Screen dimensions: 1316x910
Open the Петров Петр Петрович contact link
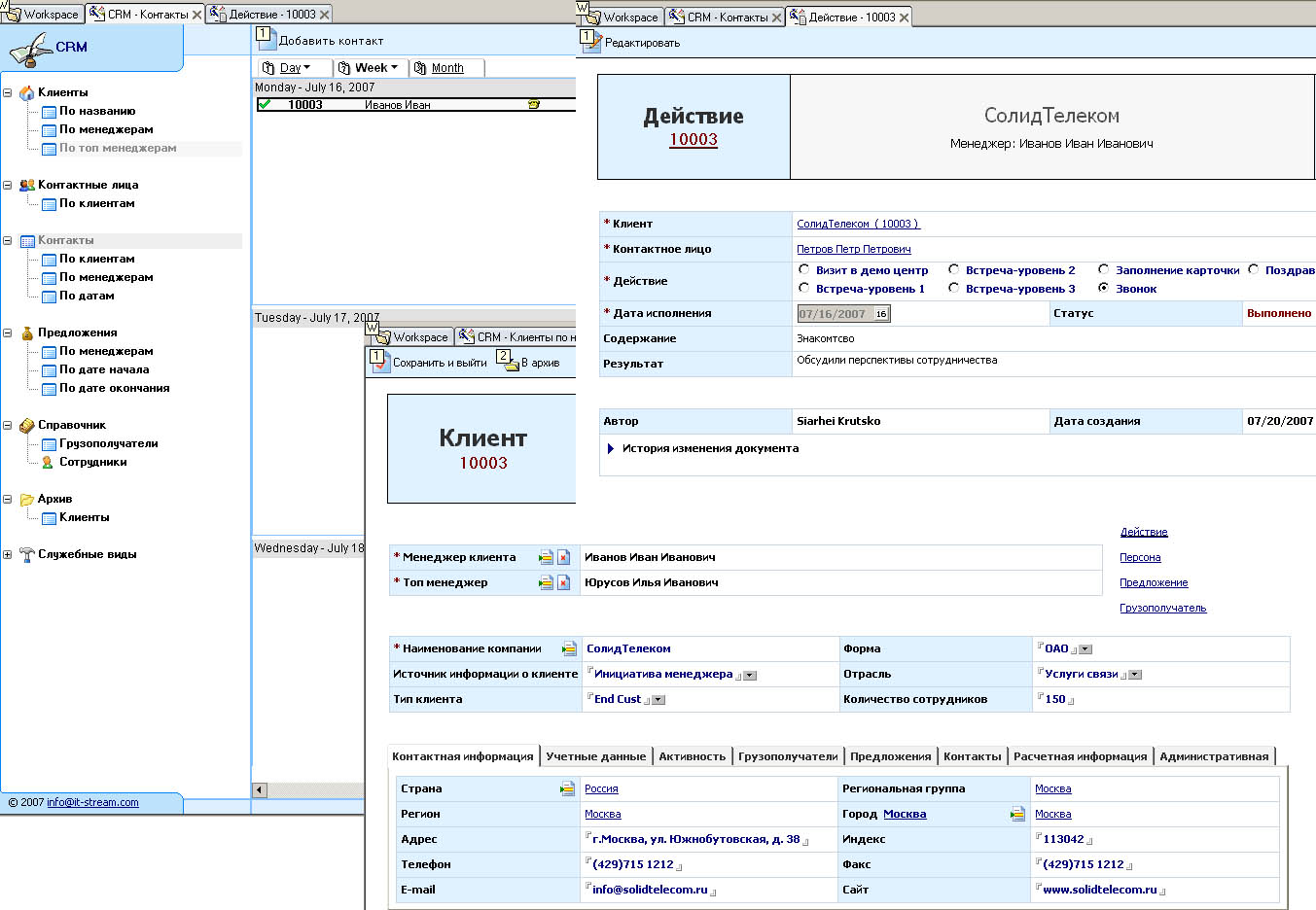tap(853, 249)
